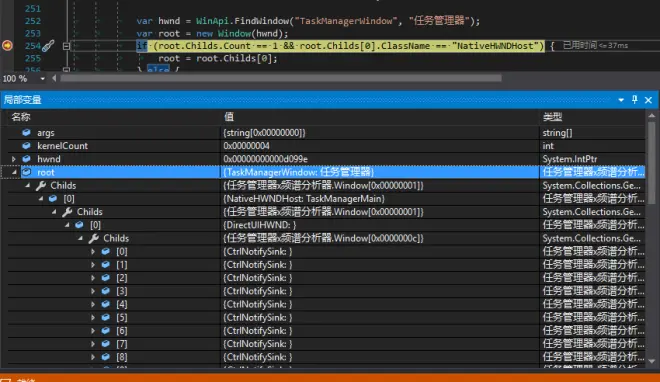The height and width of the screenshot is (382, 660).
Task: Click the wrench icon of root's Childs
Action: click(x=41, y=186)
